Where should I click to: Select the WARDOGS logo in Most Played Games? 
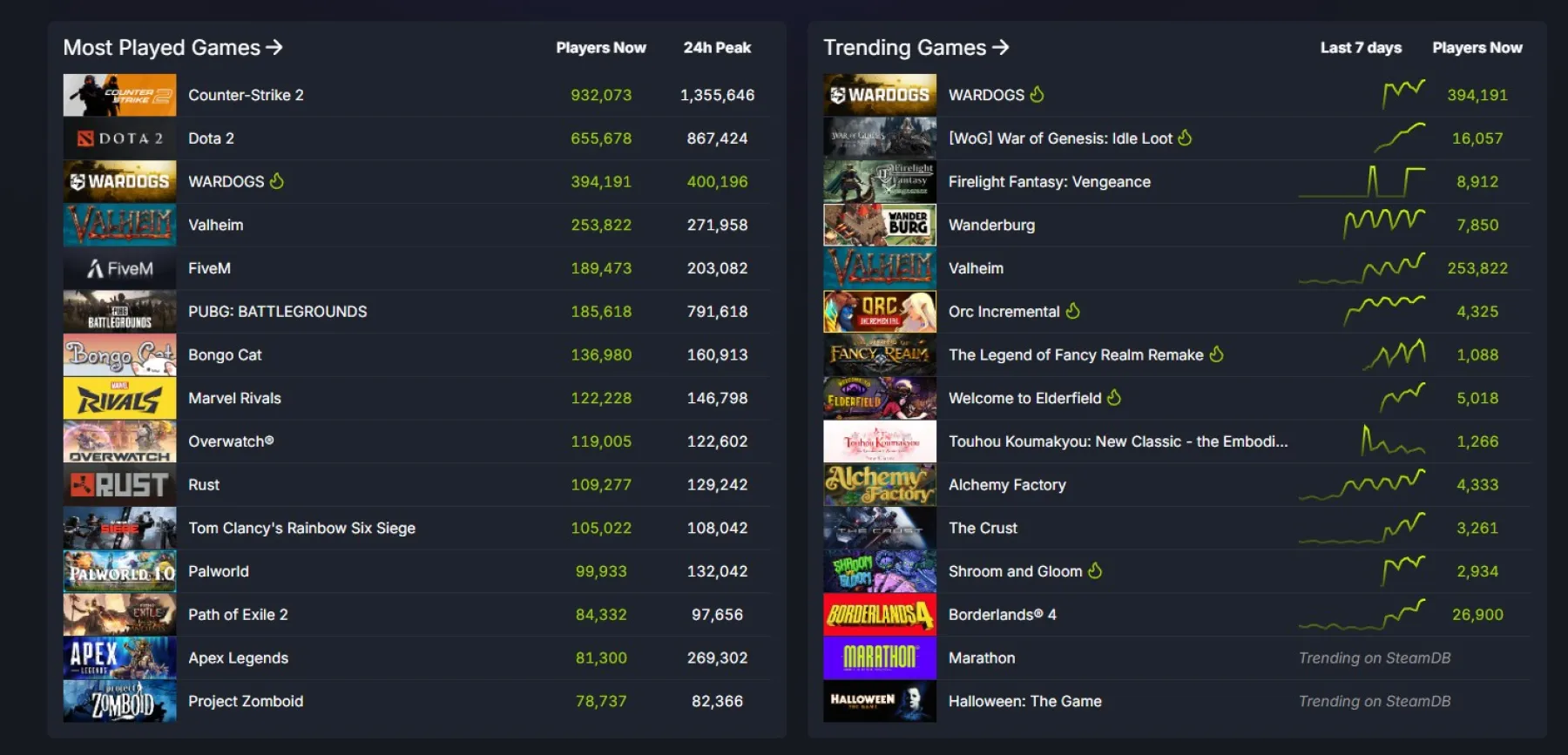119,181
